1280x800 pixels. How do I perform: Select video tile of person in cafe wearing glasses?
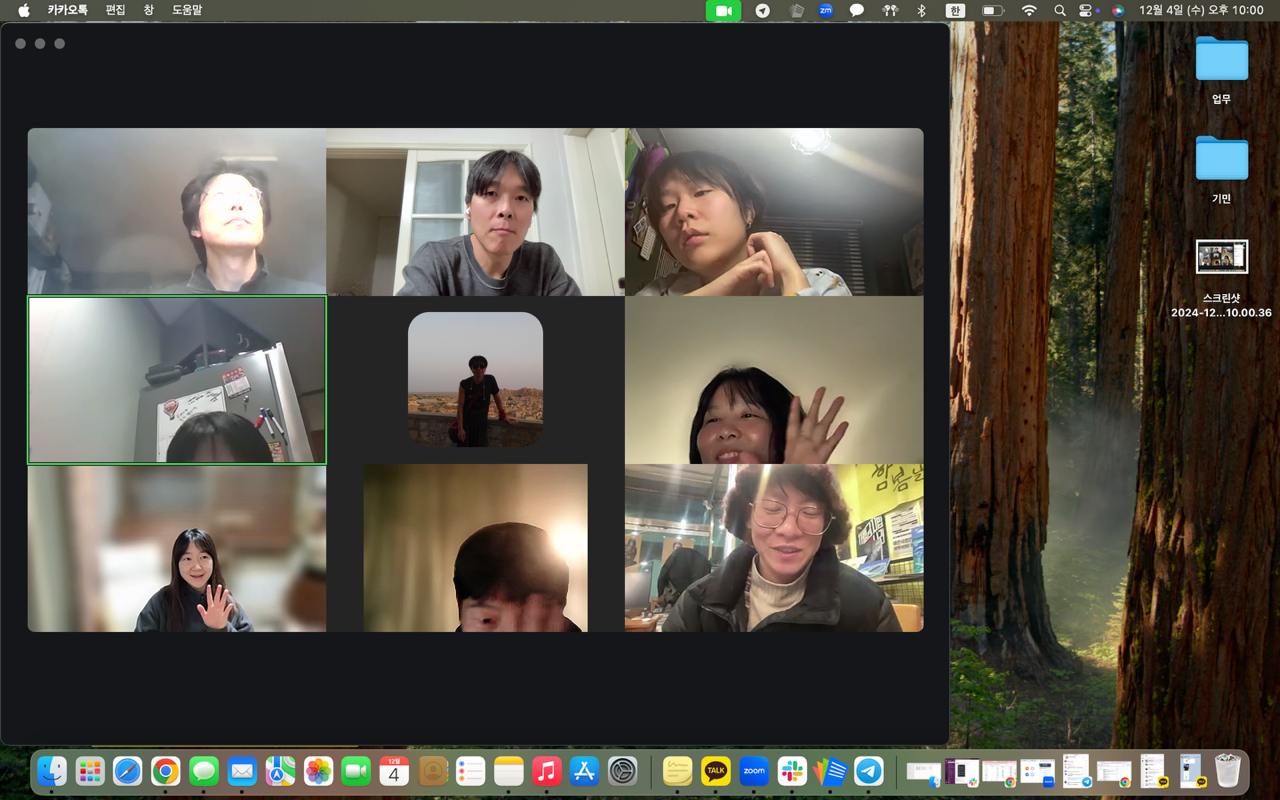pos(774,548)
